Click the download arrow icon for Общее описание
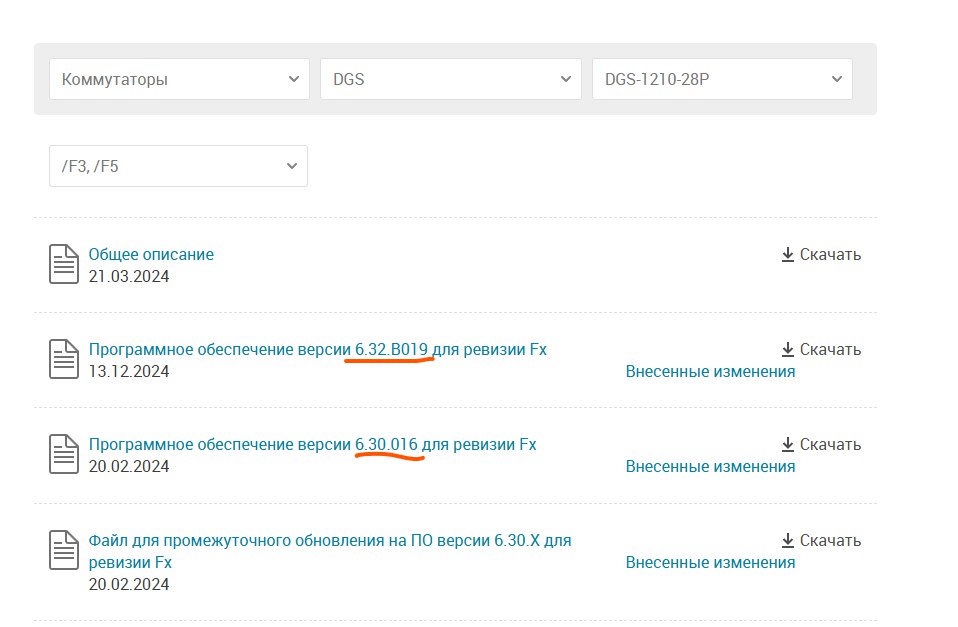 [x=788, y=254]
